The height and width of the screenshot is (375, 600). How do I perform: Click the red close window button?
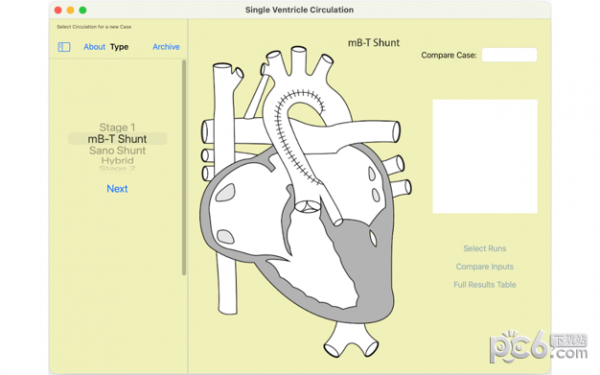click(x=58, y=10)
